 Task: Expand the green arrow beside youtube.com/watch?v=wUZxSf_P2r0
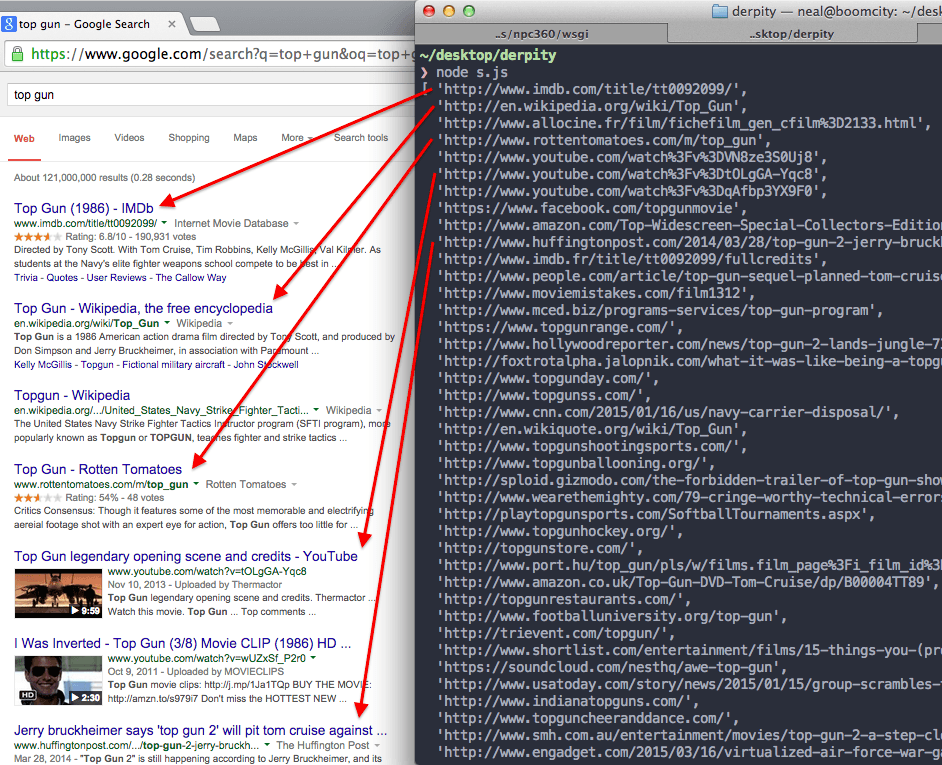coord(313,659)
